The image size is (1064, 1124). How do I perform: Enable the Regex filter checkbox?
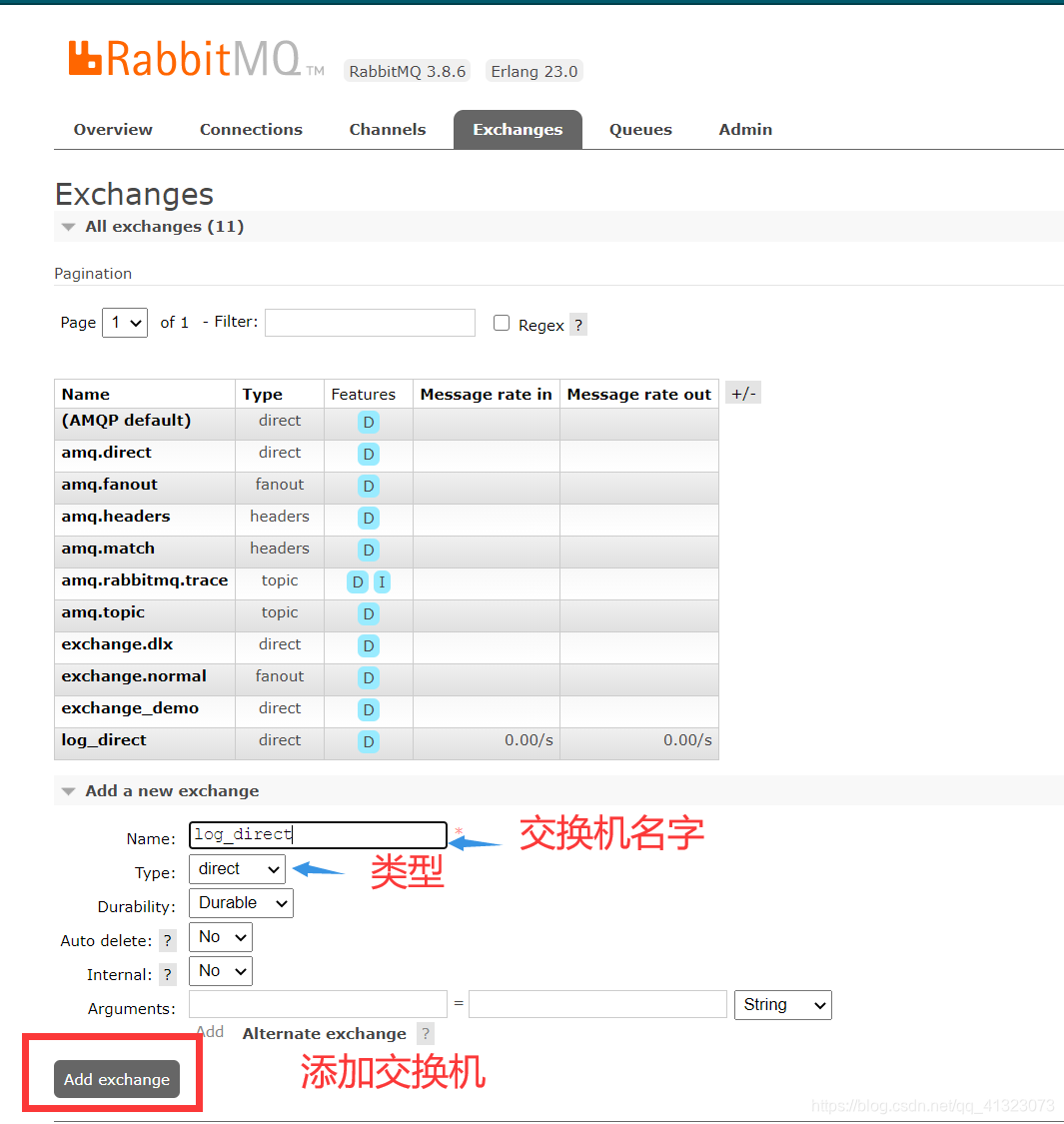pos(502,324)
